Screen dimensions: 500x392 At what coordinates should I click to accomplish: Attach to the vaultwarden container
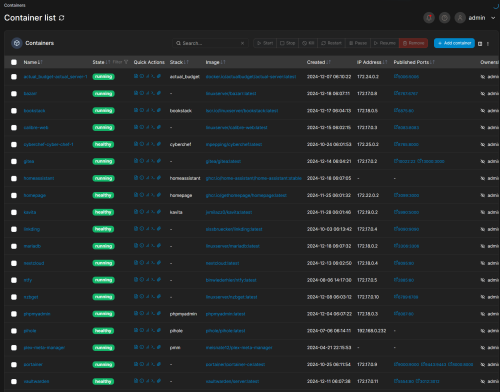(159, 381)
